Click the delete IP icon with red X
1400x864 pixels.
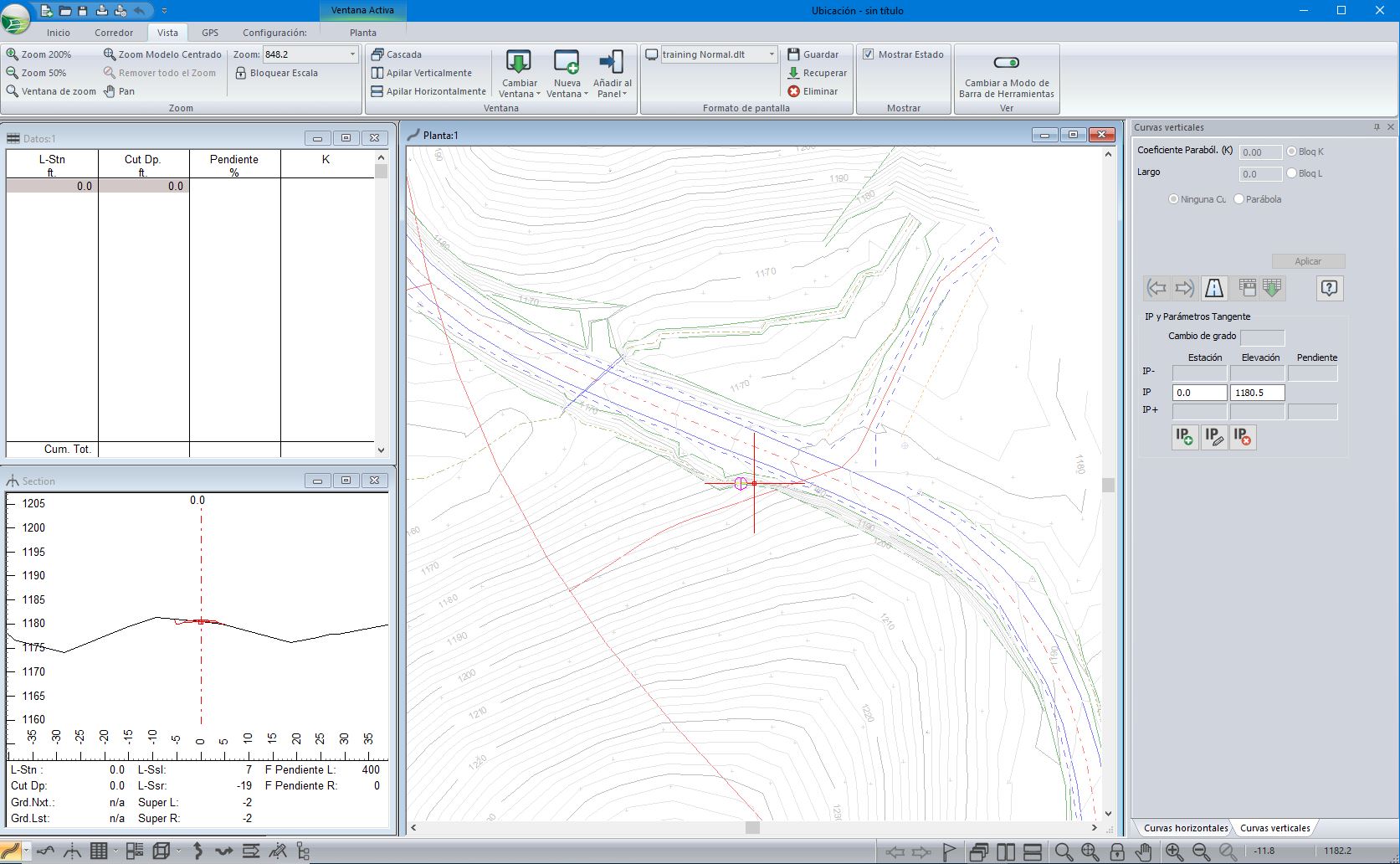point(1243,437)
